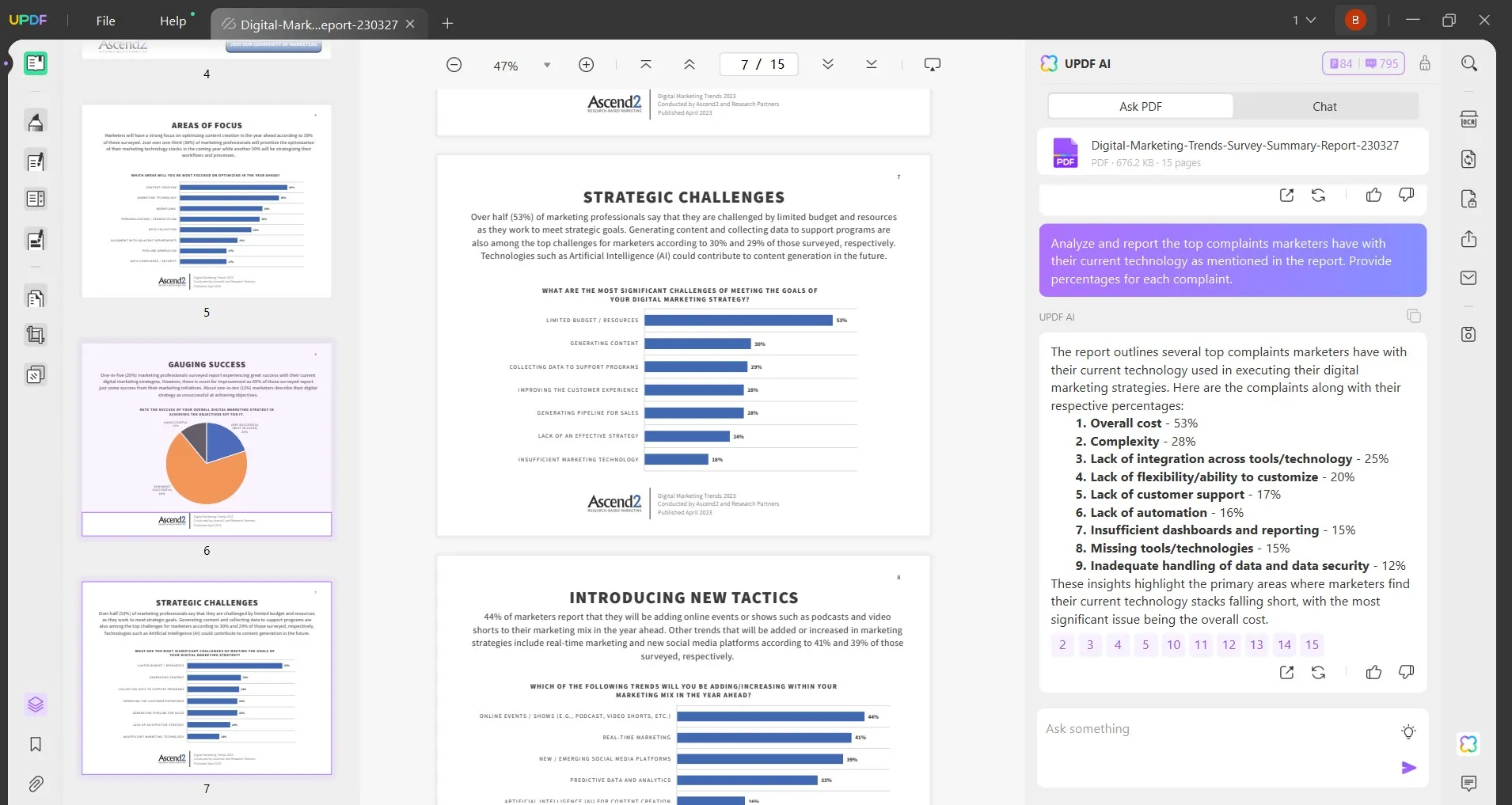Open the Reader mode icon in left sidebar
The width and height of the screenshot is (1512, 805).
36,63
